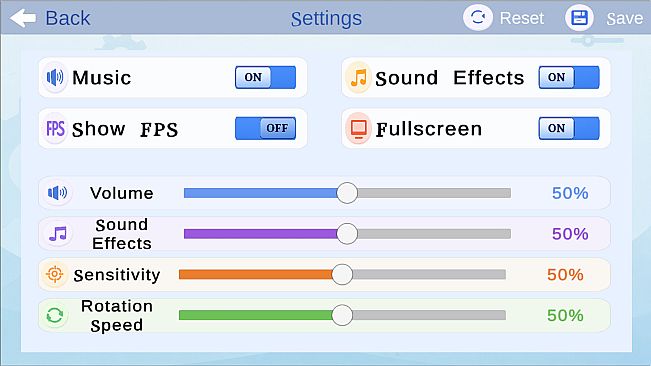The height and width of the screenshot is (366, 651).
Task: Go Back using the Back text
Action: point(68,18)
